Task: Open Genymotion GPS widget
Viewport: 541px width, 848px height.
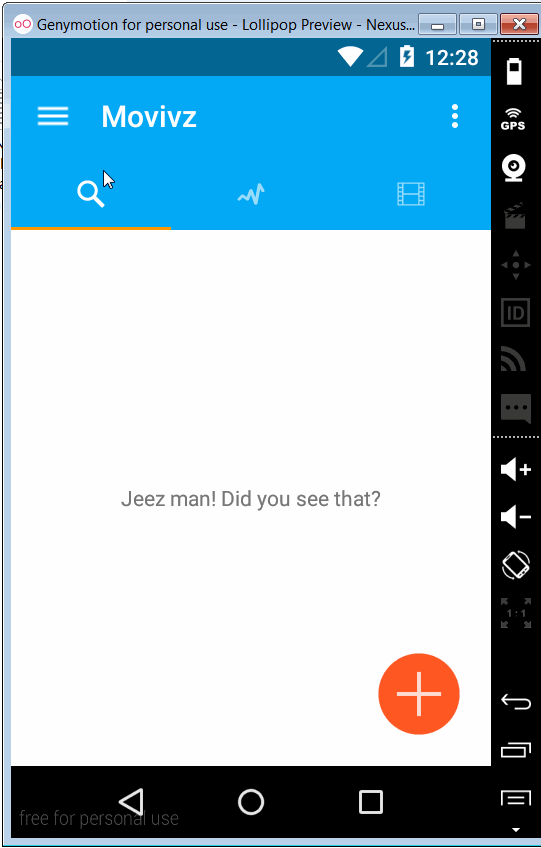Action: [513, 118]
